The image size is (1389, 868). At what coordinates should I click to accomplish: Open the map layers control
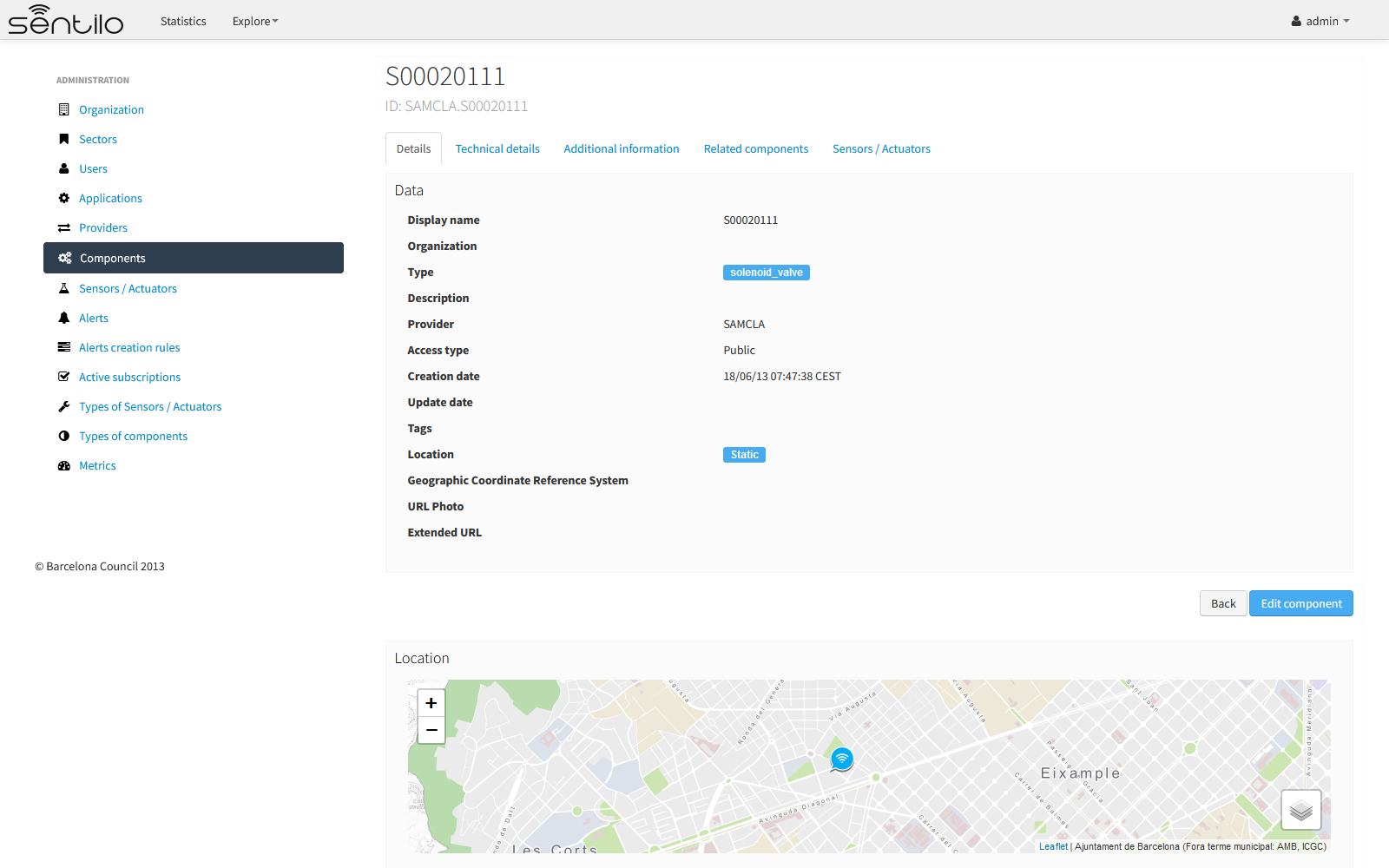[1301, 810]
